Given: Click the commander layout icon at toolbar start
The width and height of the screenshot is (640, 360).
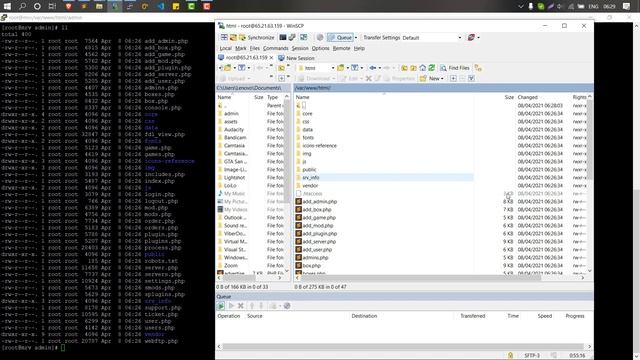Looking at the screenshot, I should pyautogui.click(x=224, y=38).
